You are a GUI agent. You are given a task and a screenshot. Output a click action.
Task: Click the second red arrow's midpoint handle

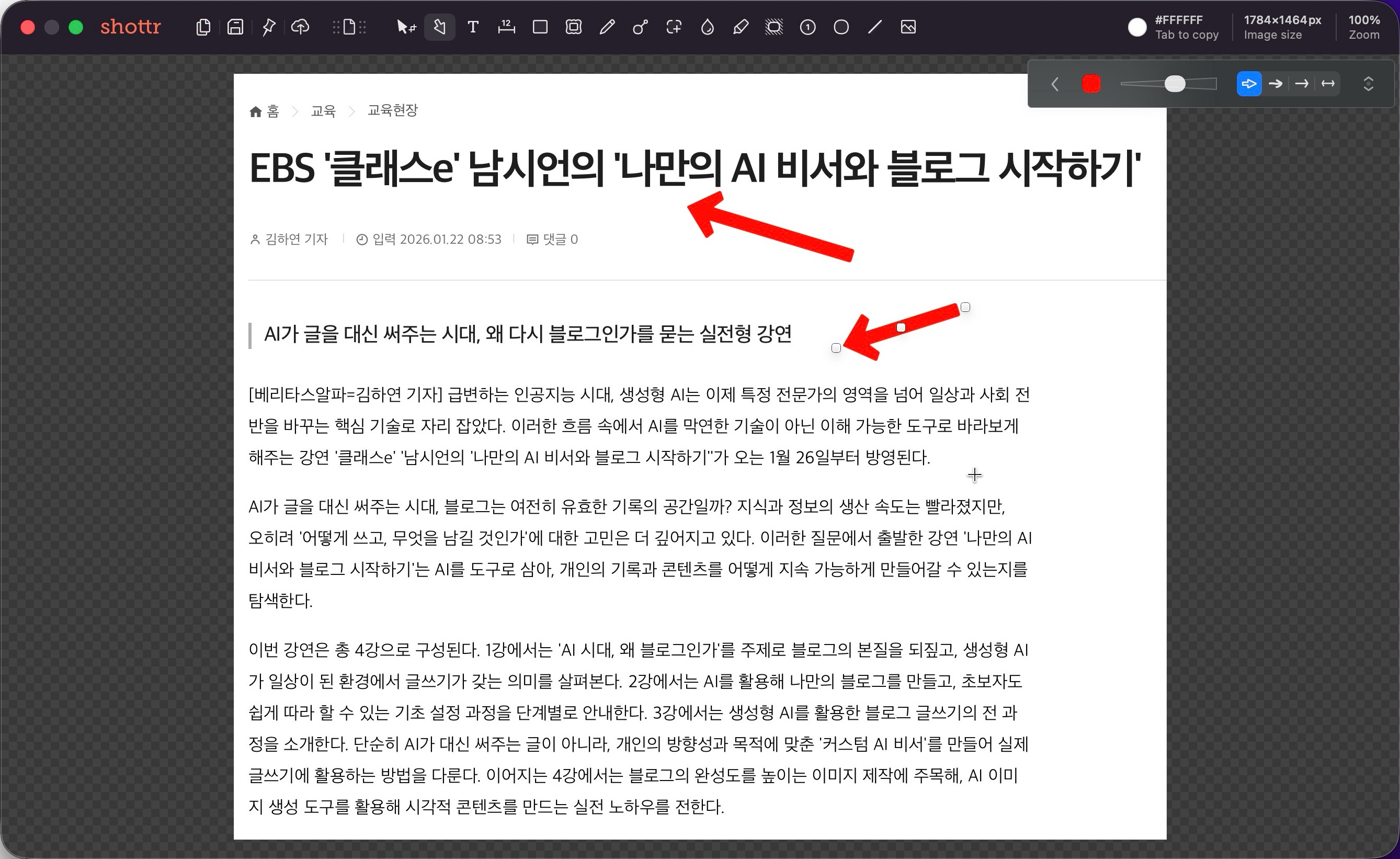[x=901, y=327]
